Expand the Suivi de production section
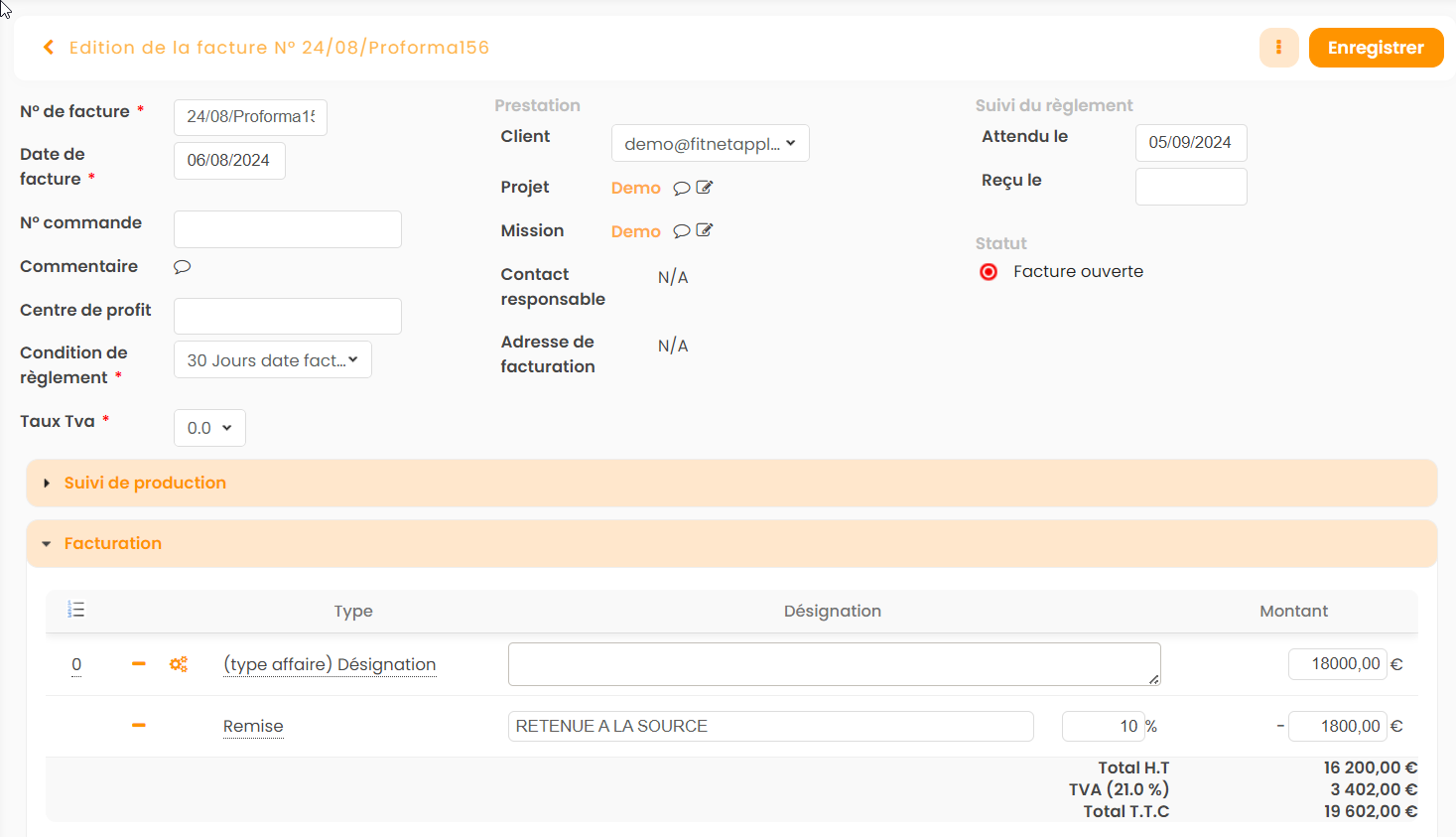This screenshot has width=1456, height=837. click(x=145, y=483)
